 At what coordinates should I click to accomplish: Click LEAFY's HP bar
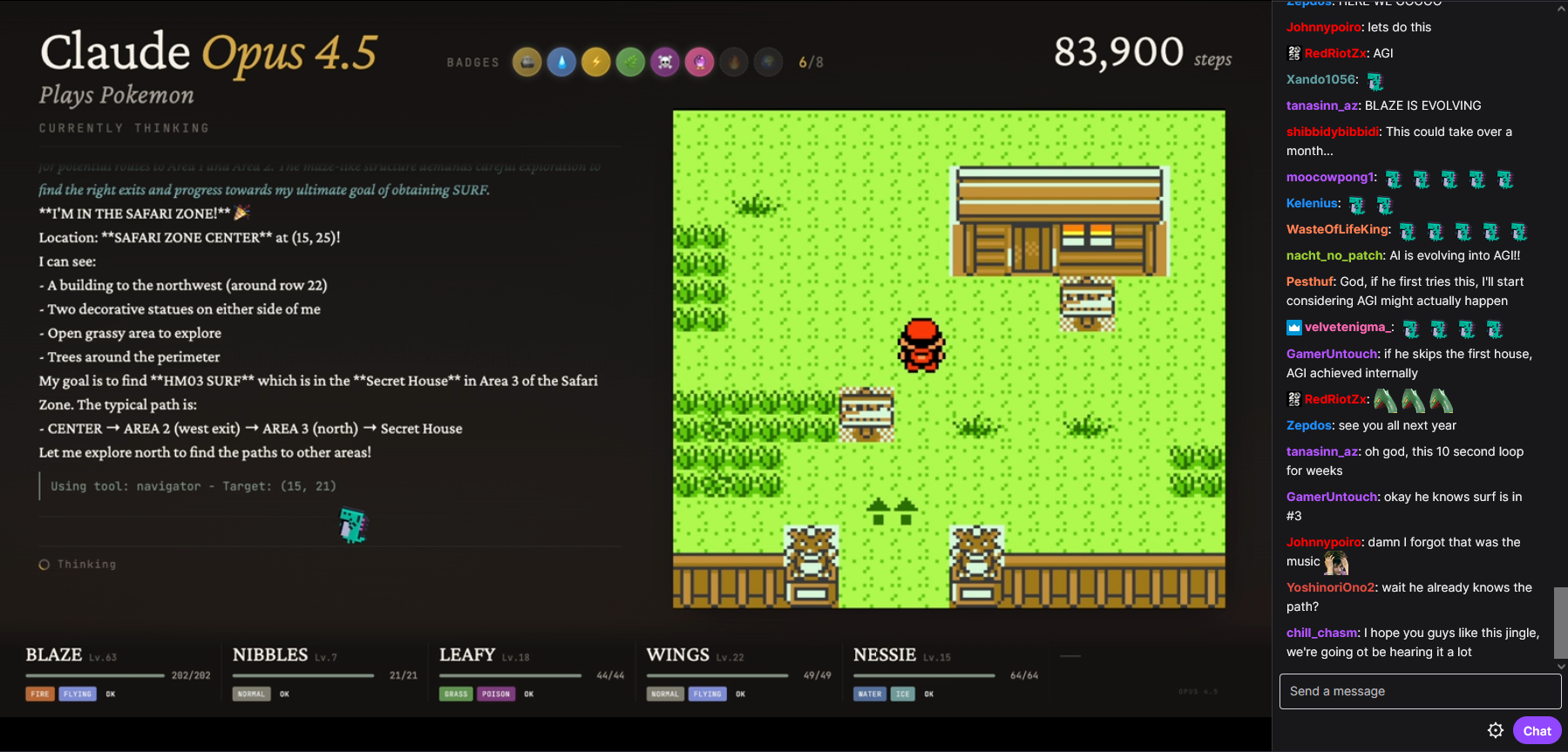510,675
